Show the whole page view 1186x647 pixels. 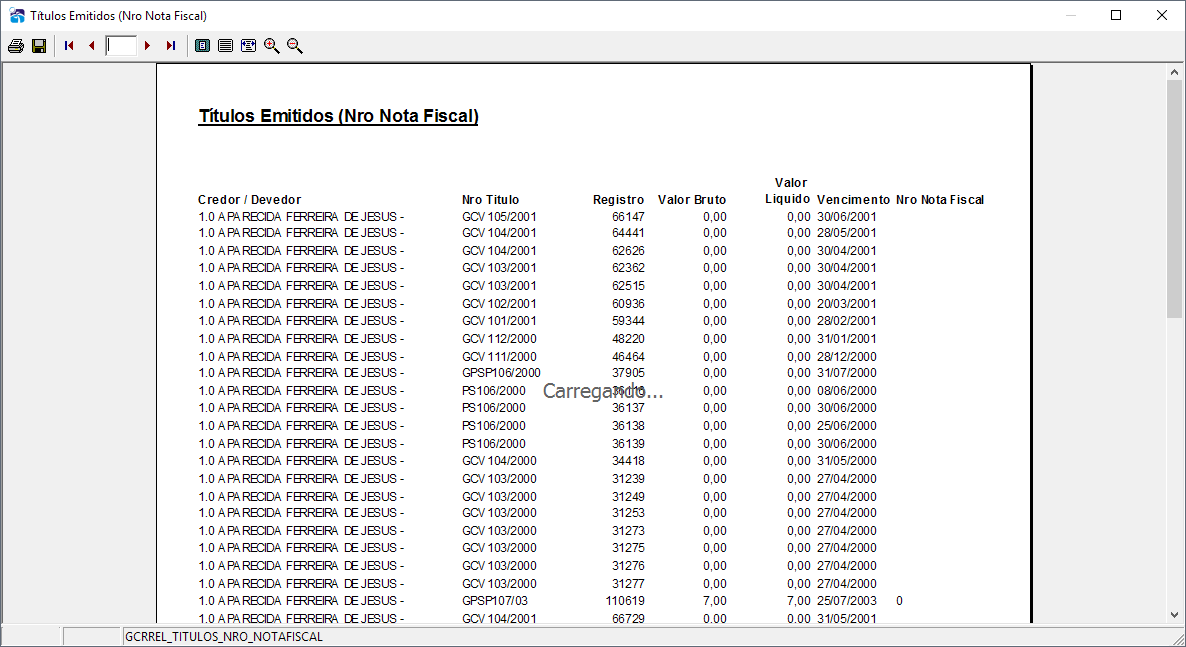pos(203,46)
